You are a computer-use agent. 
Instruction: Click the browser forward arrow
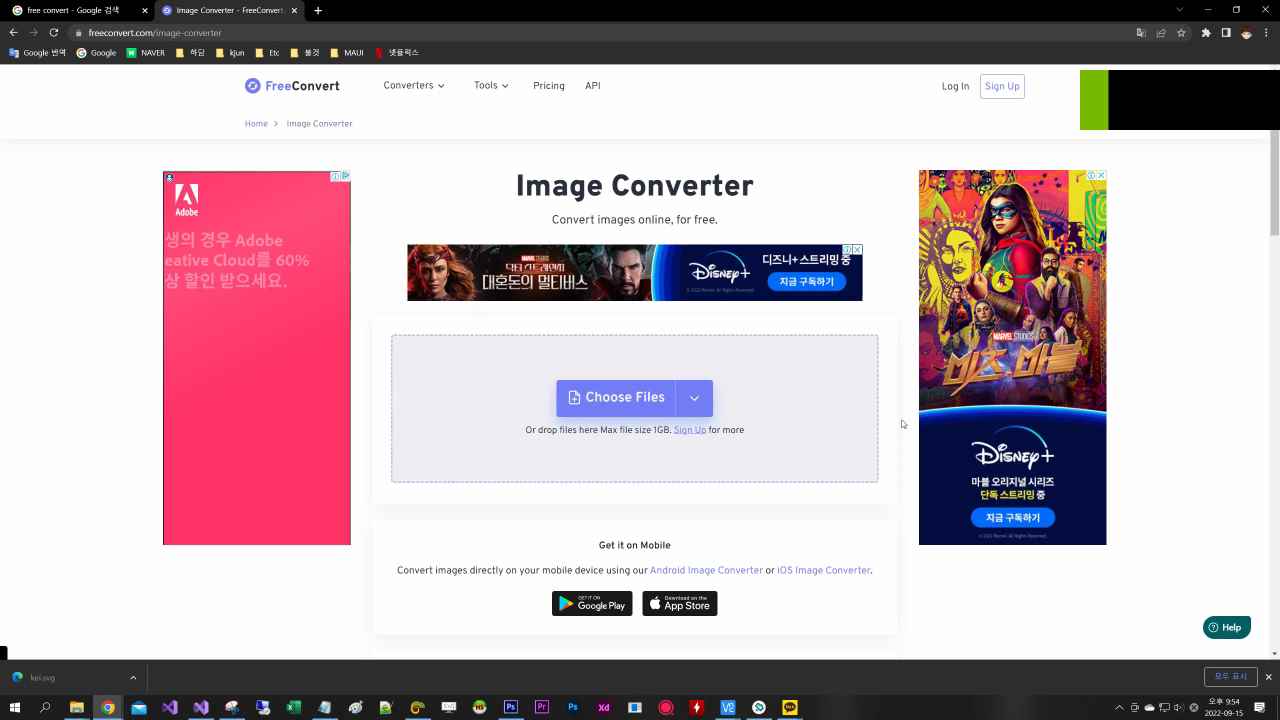tap(33, 33)
